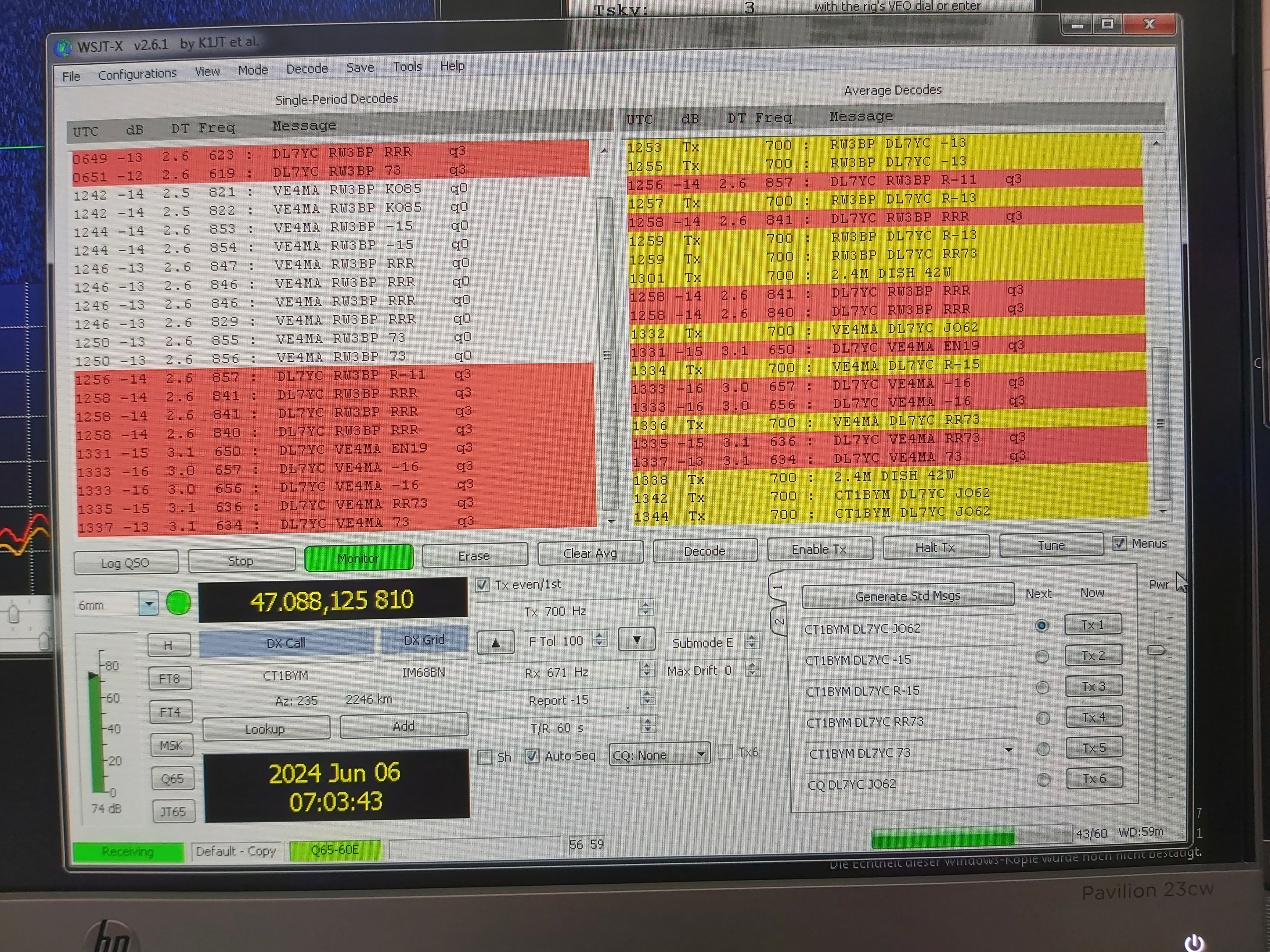The image size is (1270, 952).
Task: Click tab 2 of message panel
Action: [x=779, y=621]
